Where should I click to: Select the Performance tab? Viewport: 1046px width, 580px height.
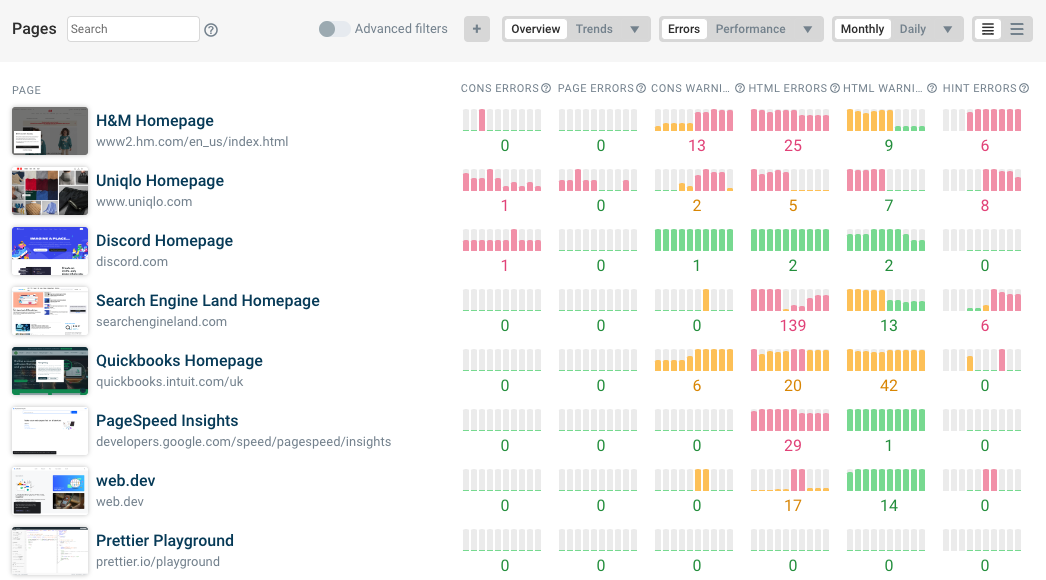(x=750, y=29)
